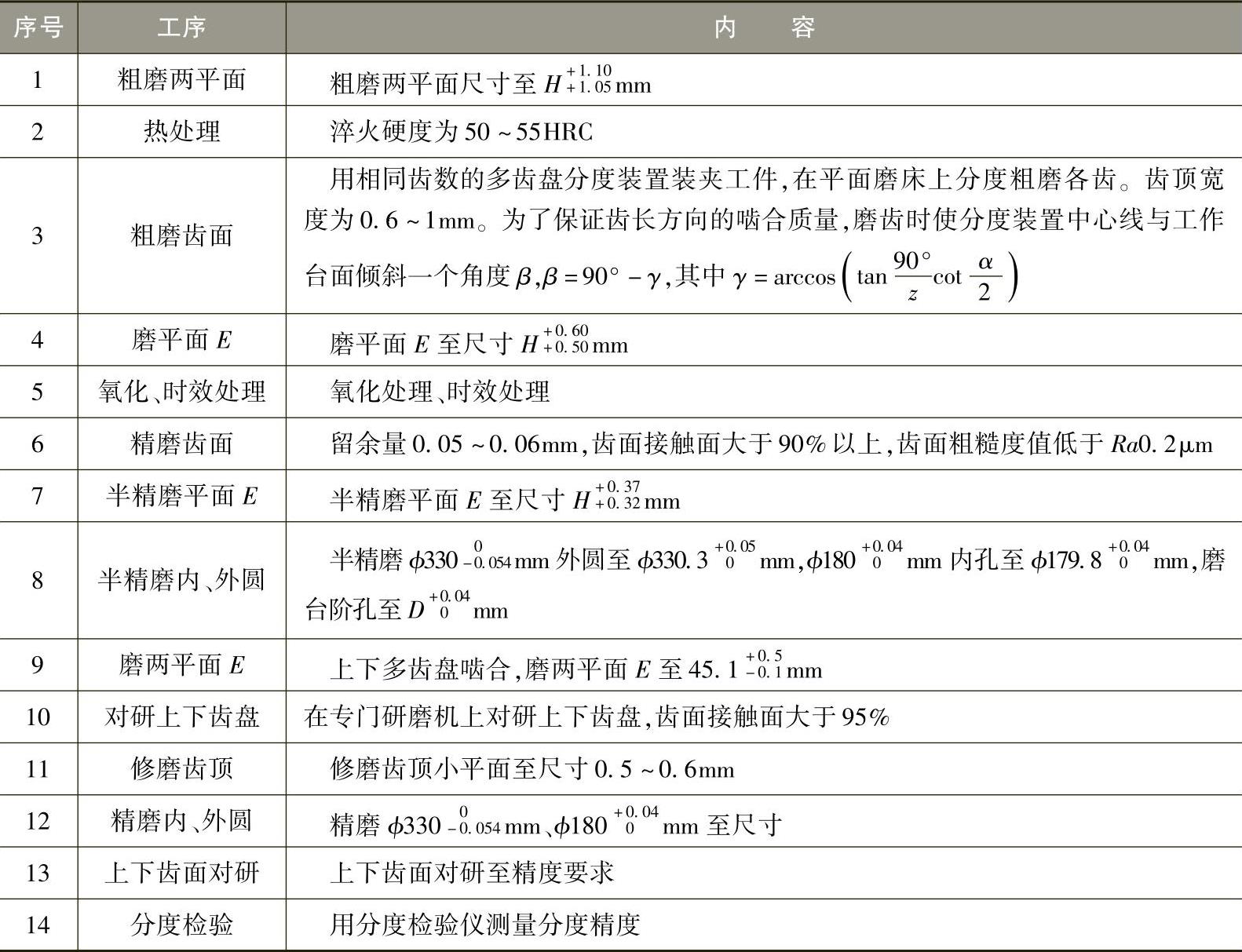Click the 半精磨平面E至尺寸H content text
Image resolution: width=1242 pixels, height=952 pixels.
pos(505,497)
